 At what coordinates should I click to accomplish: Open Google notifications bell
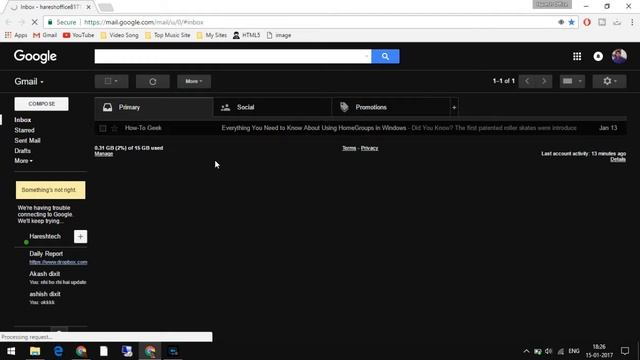pyautogui.click(x=598, y=56)
